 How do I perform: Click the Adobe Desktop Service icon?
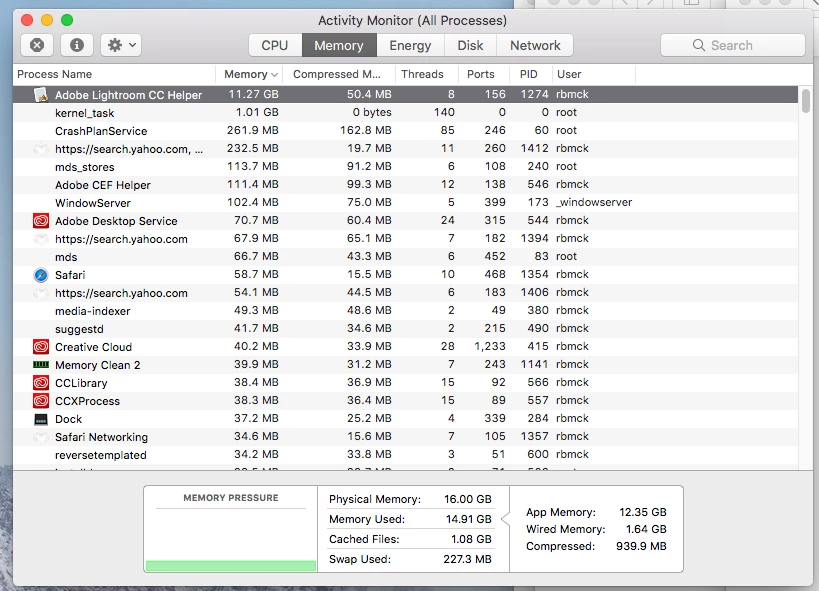point(41,221)
